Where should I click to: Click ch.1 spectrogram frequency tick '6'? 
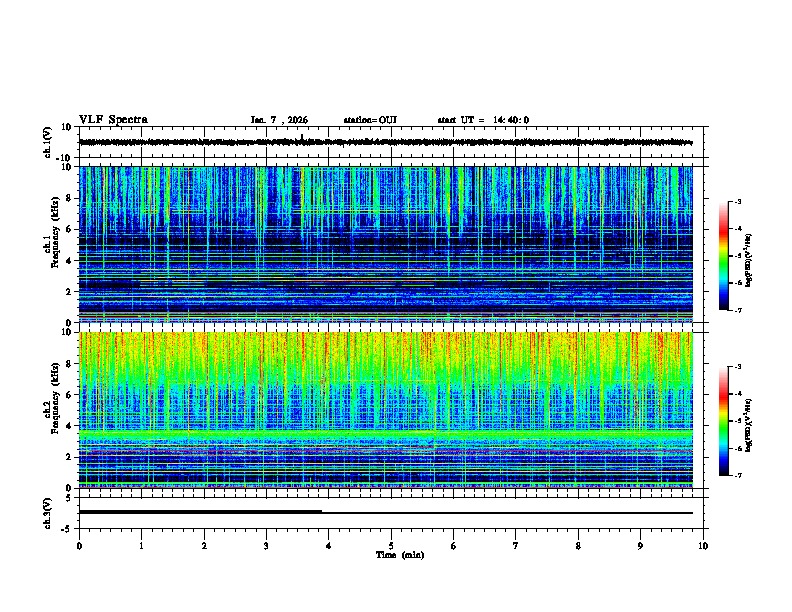[x=69, y=230]
